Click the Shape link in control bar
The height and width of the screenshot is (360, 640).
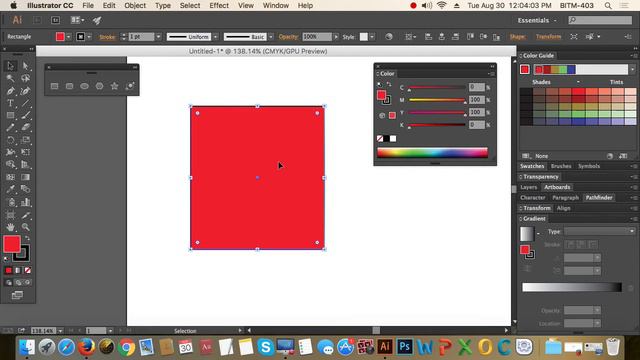[x=518, y=37]
